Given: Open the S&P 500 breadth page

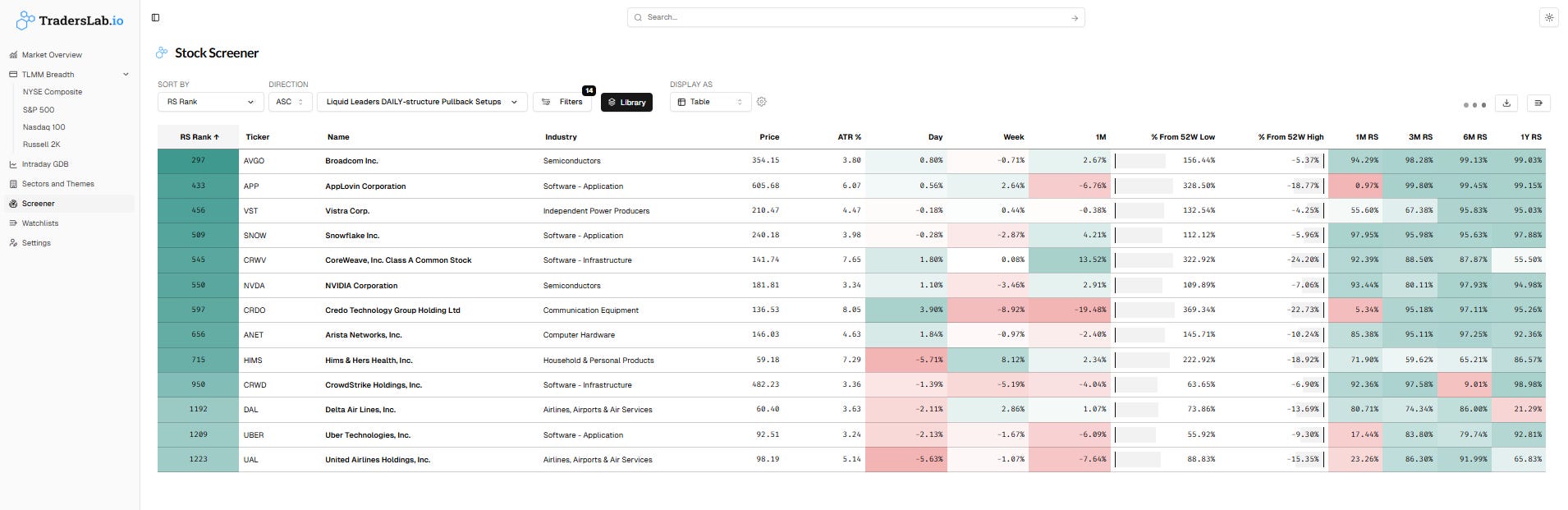Looking at the screenshot, I should click(x=39, y=110).
